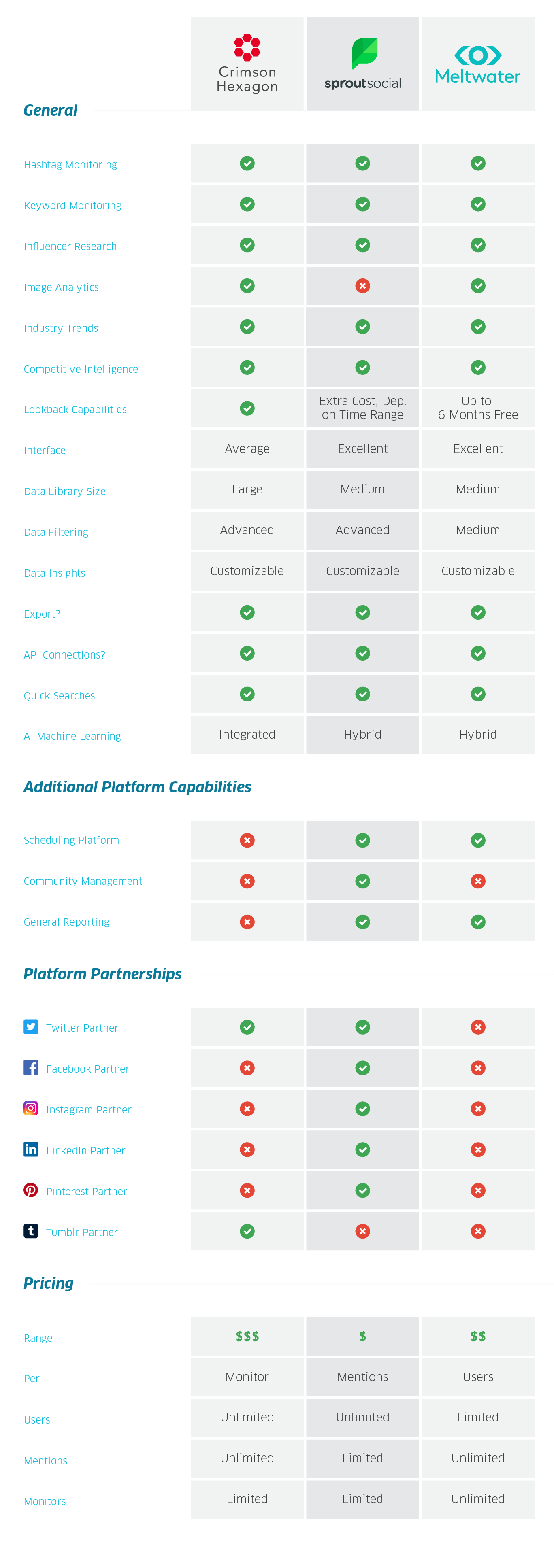Click the Lookback Capabilities row label
554x1568 pixels.
(x=75, y=410)
